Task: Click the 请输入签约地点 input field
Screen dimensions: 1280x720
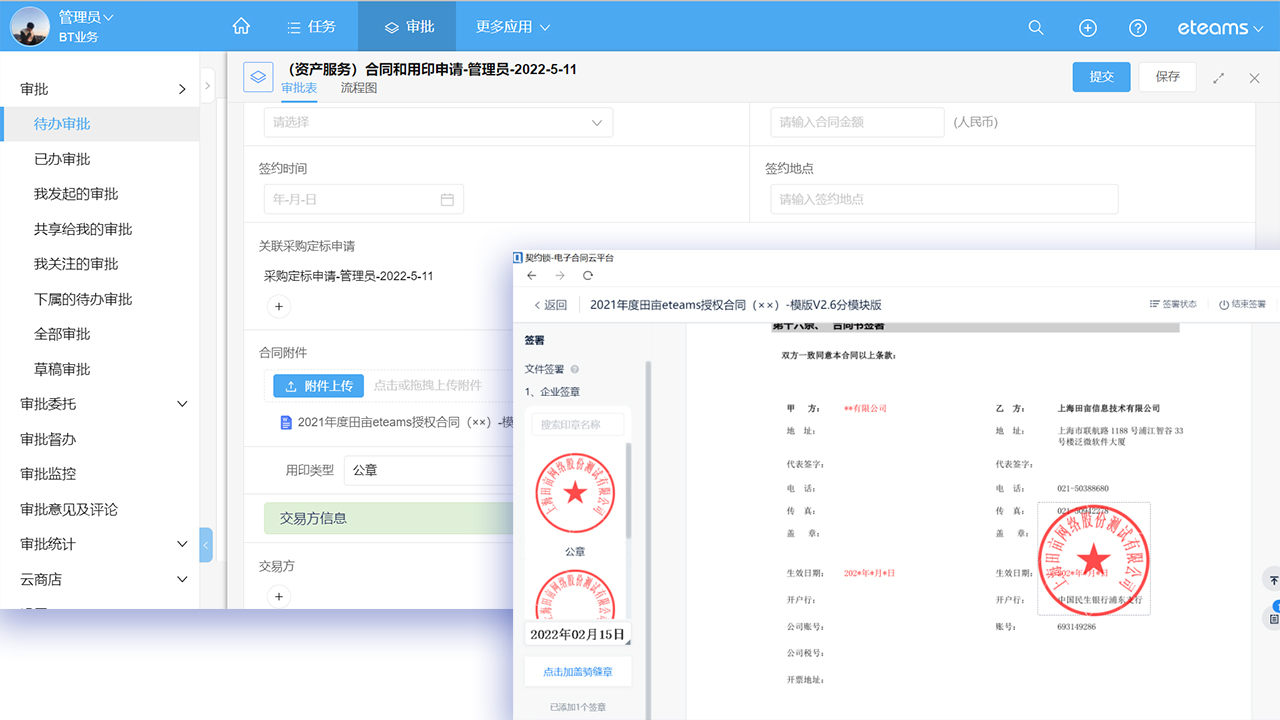Action: point(944,199)
